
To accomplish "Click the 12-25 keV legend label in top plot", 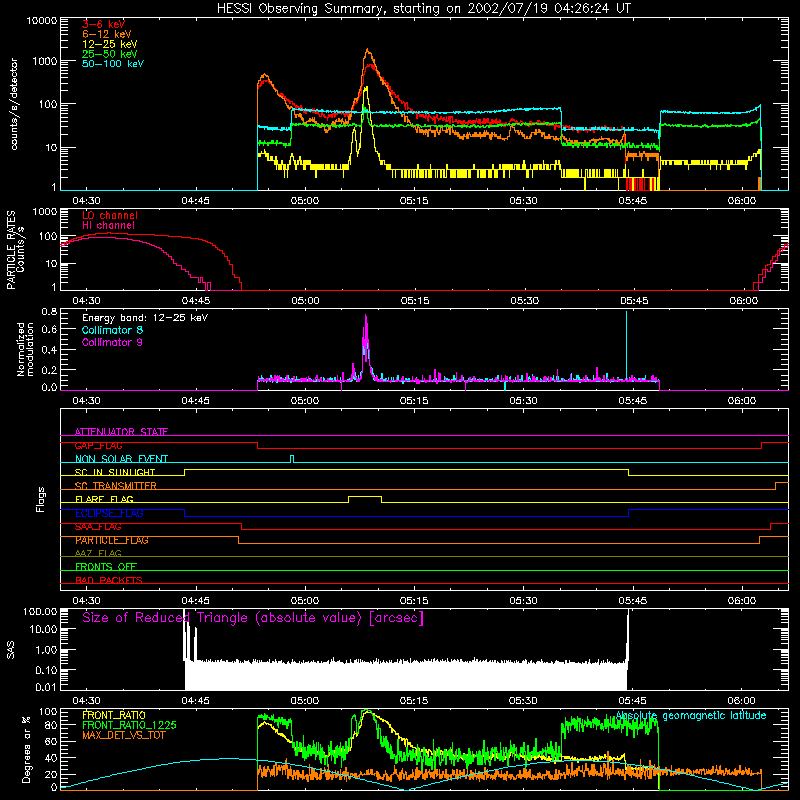I will pos(110,44).
